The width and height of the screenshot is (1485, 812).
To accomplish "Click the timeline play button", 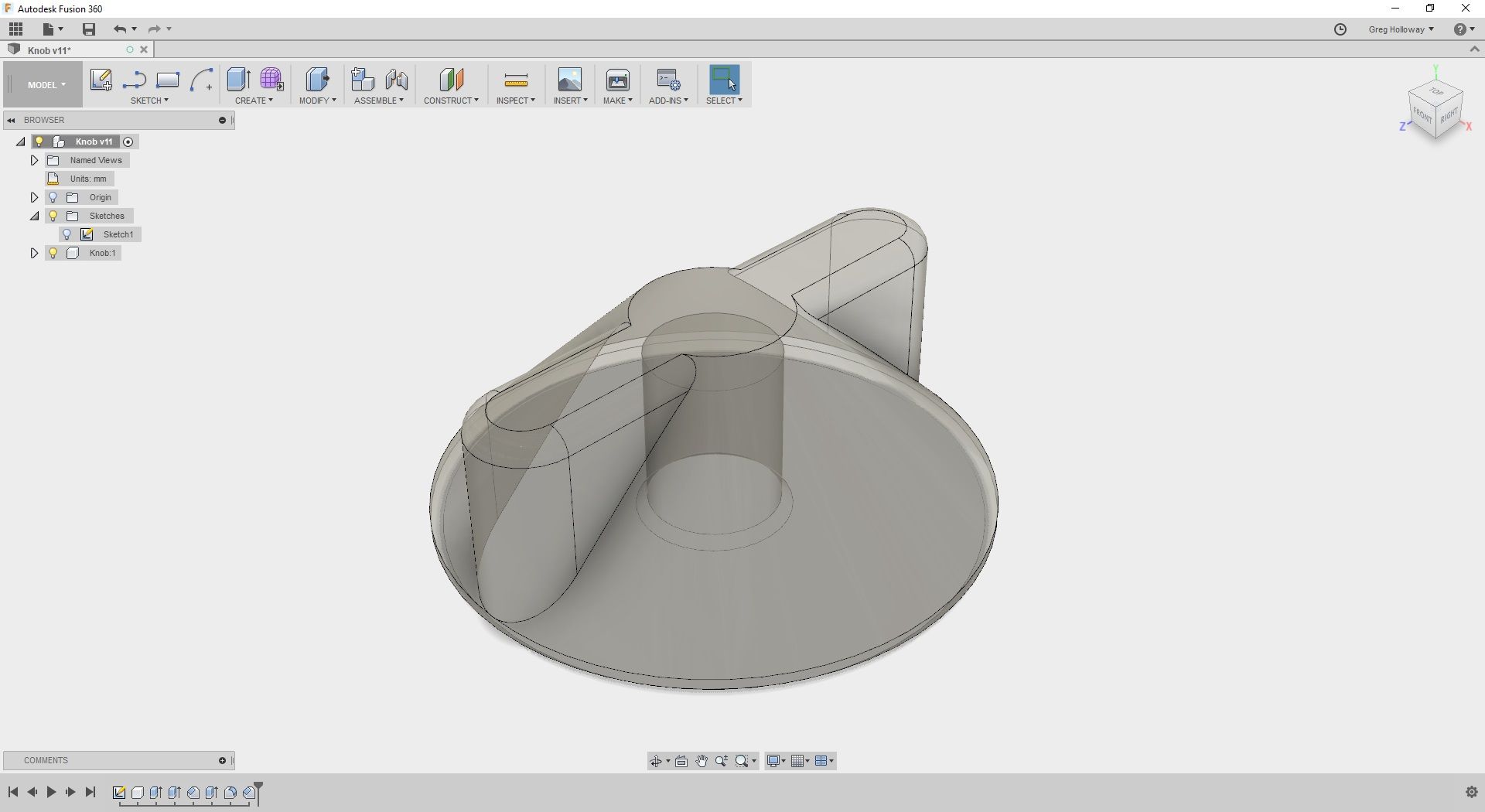I will 51,792.
